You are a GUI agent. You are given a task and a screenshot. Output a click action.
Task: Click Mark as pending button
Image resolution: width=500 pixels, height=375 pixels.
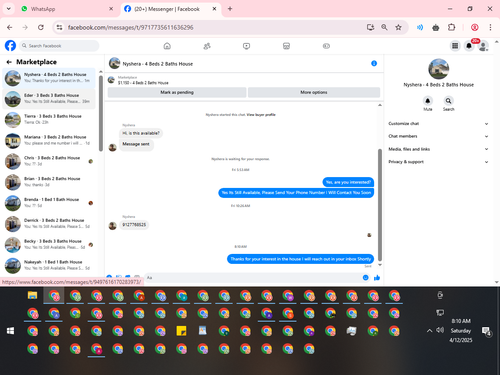[177, 92]
